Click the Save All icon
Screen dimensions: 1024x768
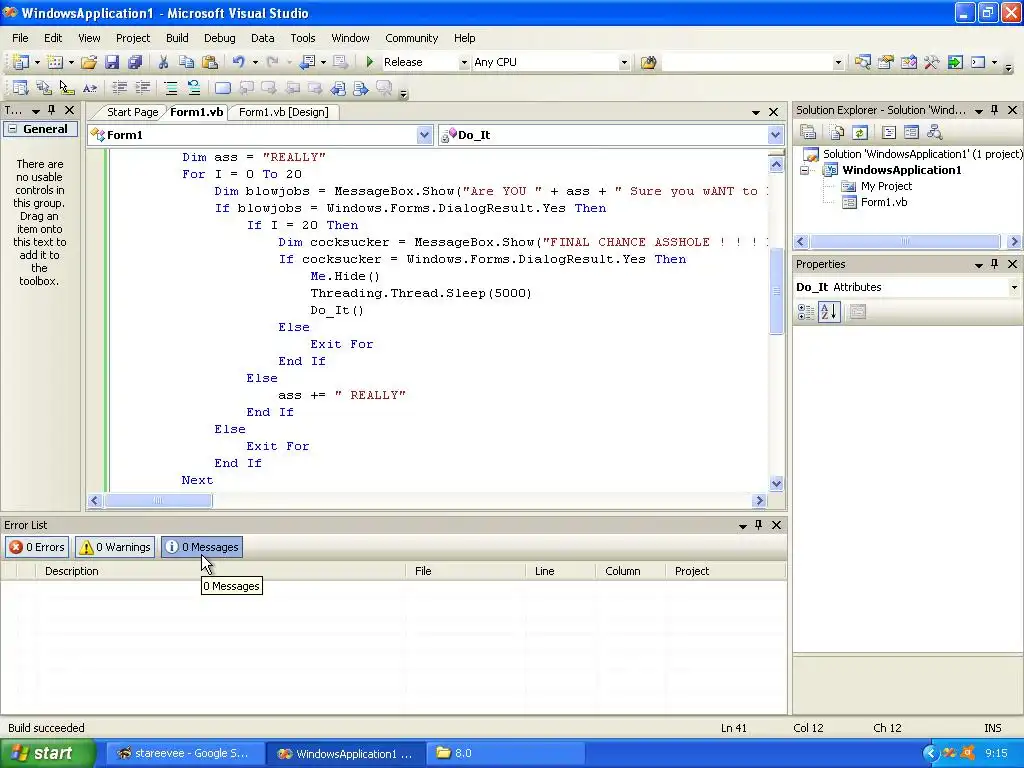click(x=135, y=62)
